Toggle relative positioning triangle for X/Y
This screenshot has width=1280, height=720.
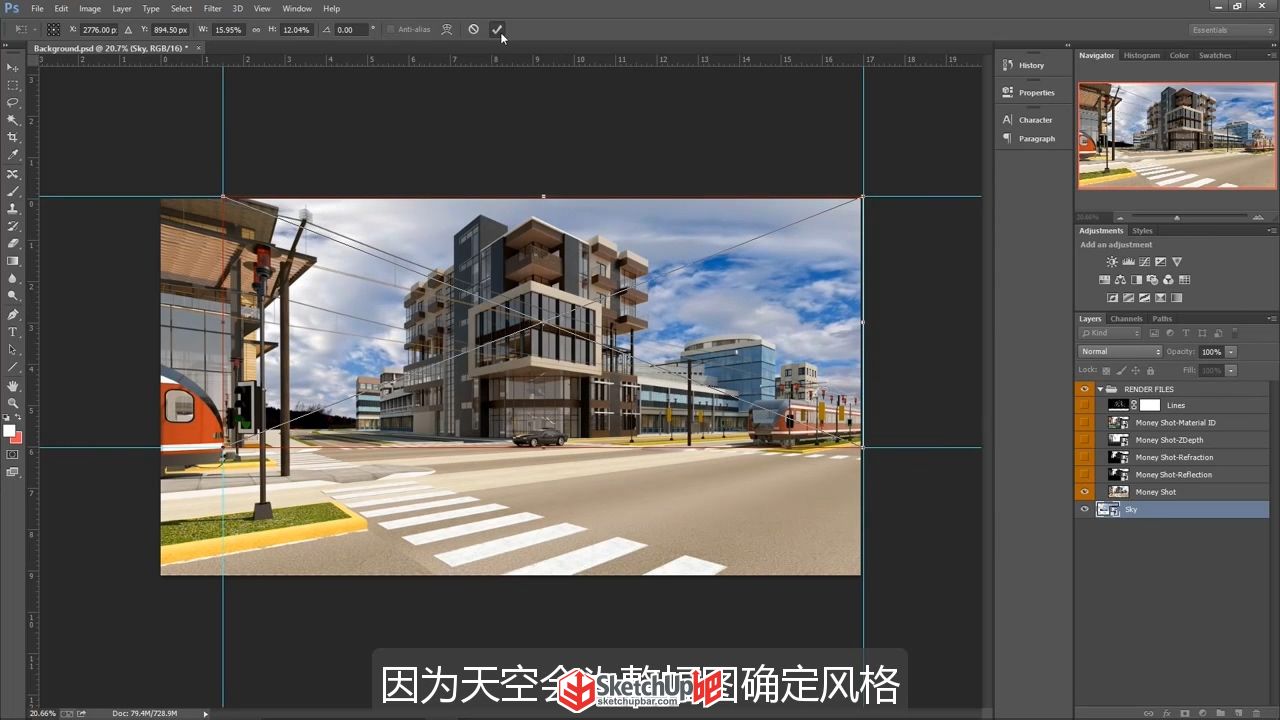128,30
